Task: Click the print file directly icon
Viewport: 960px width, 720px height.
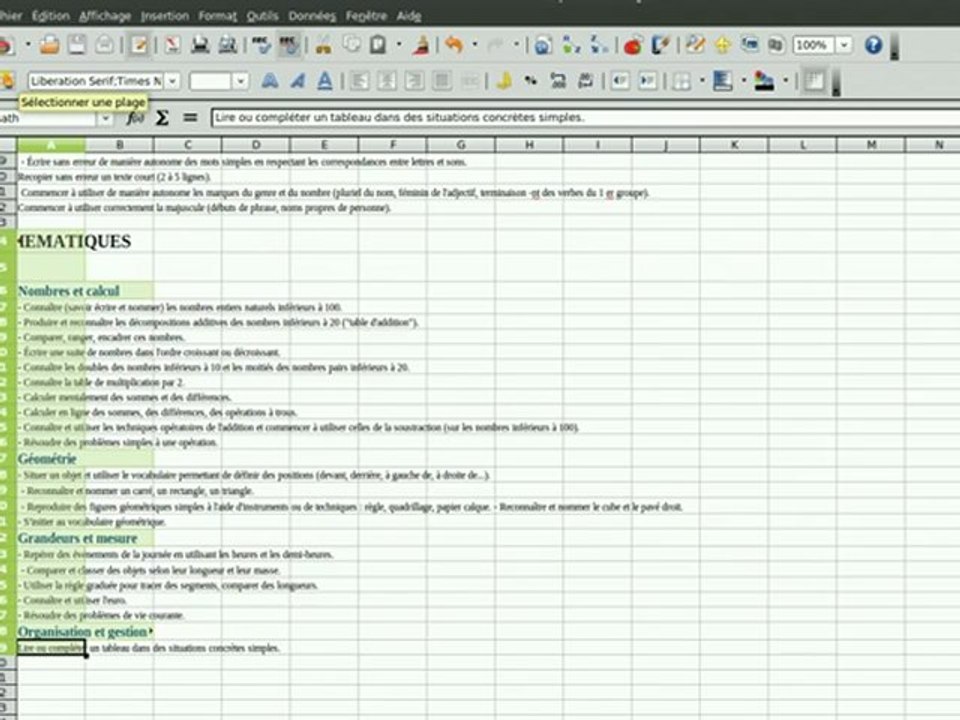Action: coord(200,45)
